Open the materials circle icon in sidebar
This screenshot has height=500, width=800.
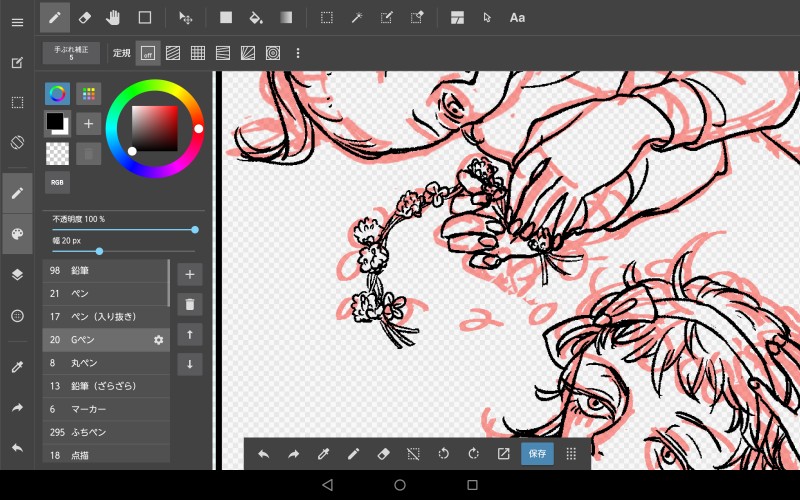point(17,316)
